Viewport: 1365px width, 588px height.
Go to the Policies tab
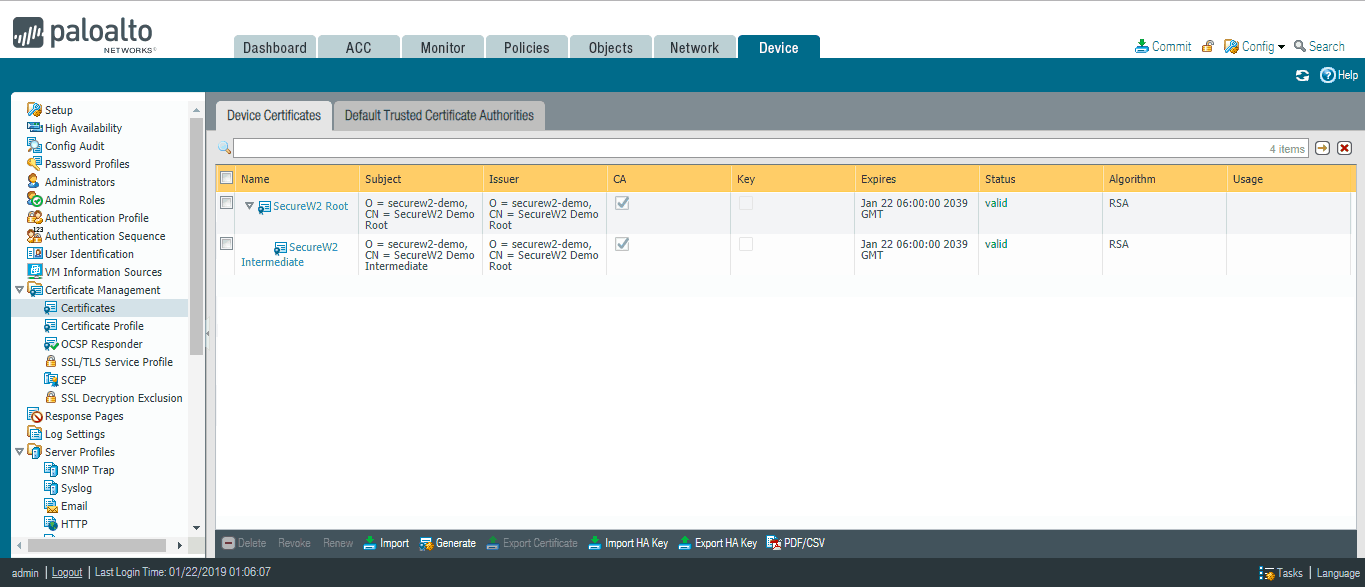[527, 47]
